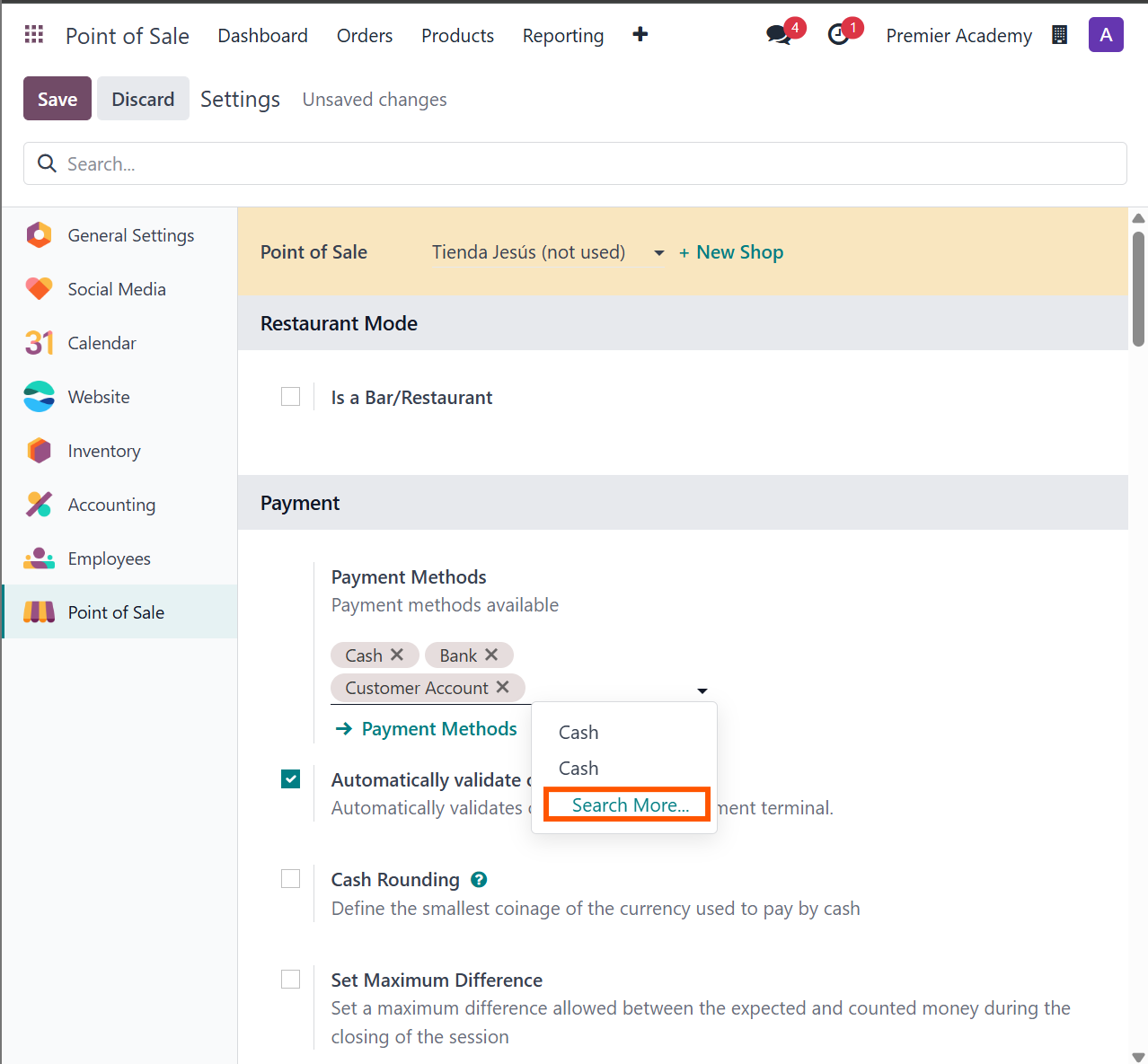1148x1064 pixels.
Task: Click the Save button
Action: pos(57,99)
